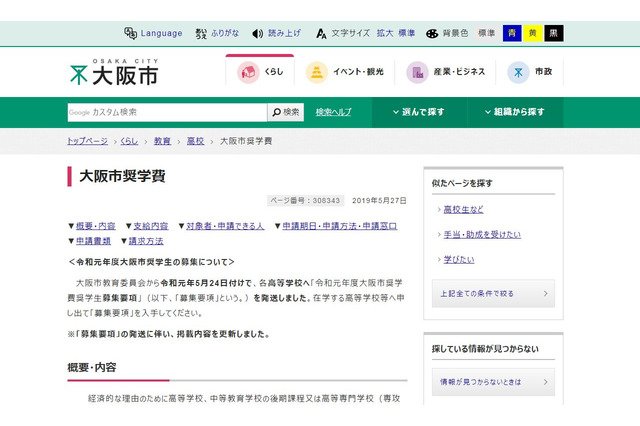Viewport: 640px width, 426px height.
Task: Open the 検索ヘルプ link
Action: click(333, 112)
